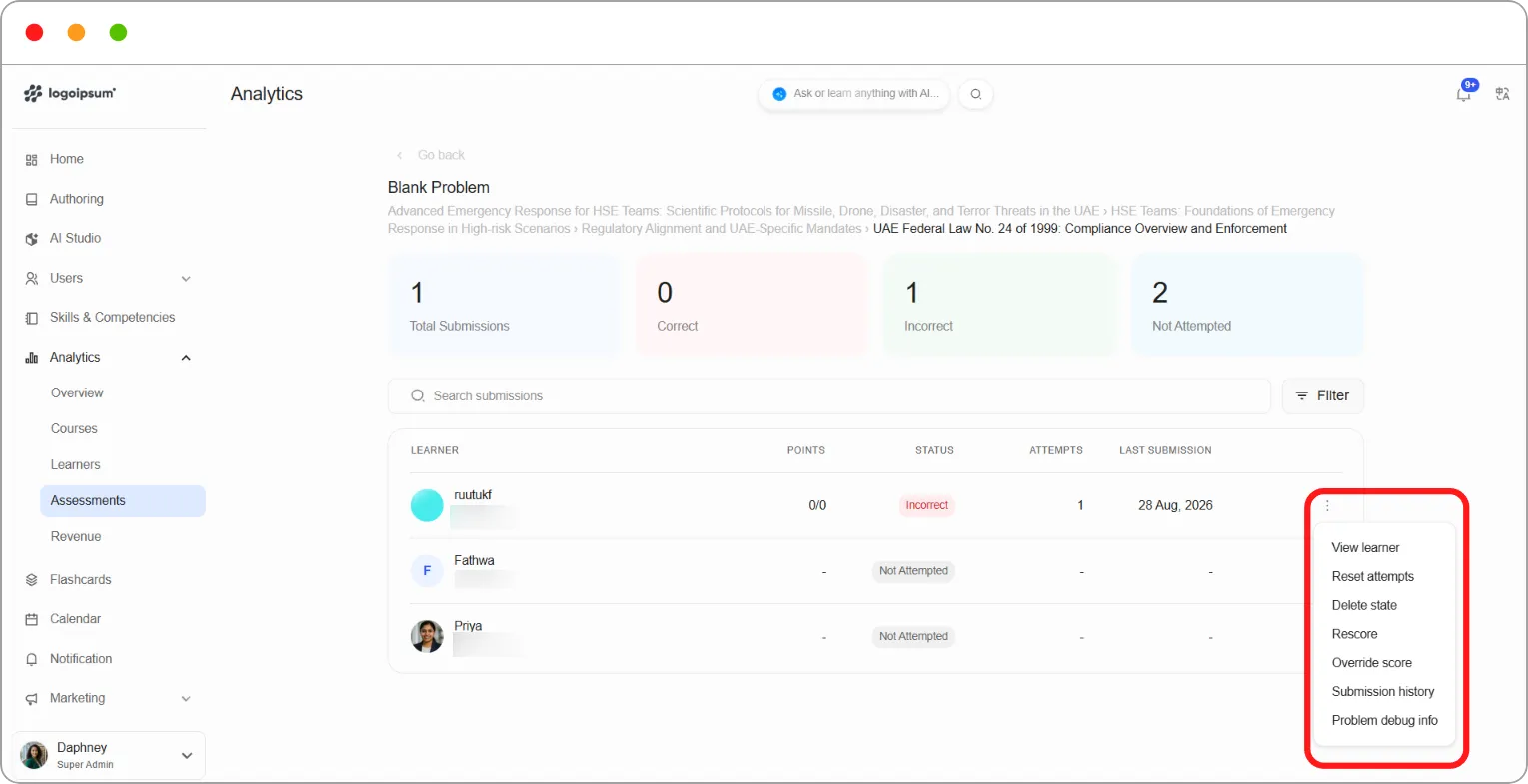
Task: Click the AI Studio icon
Action: (x=32, y=239)
